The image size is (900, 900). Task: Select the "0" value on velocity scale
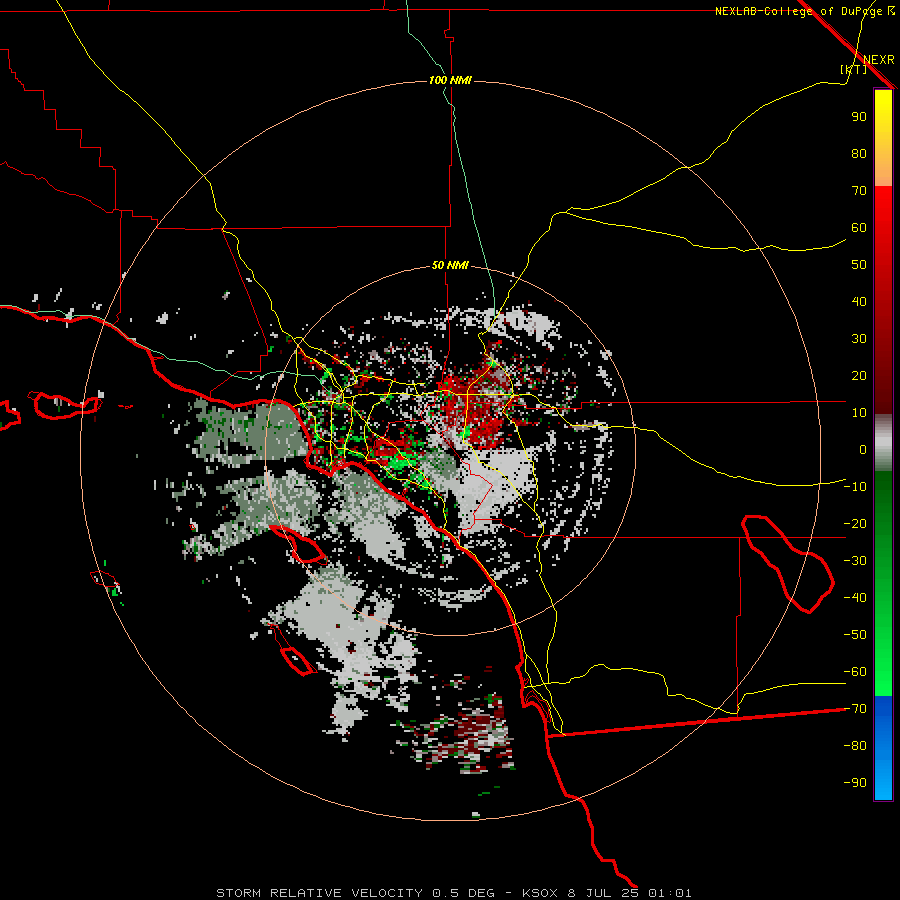[863, 450]
